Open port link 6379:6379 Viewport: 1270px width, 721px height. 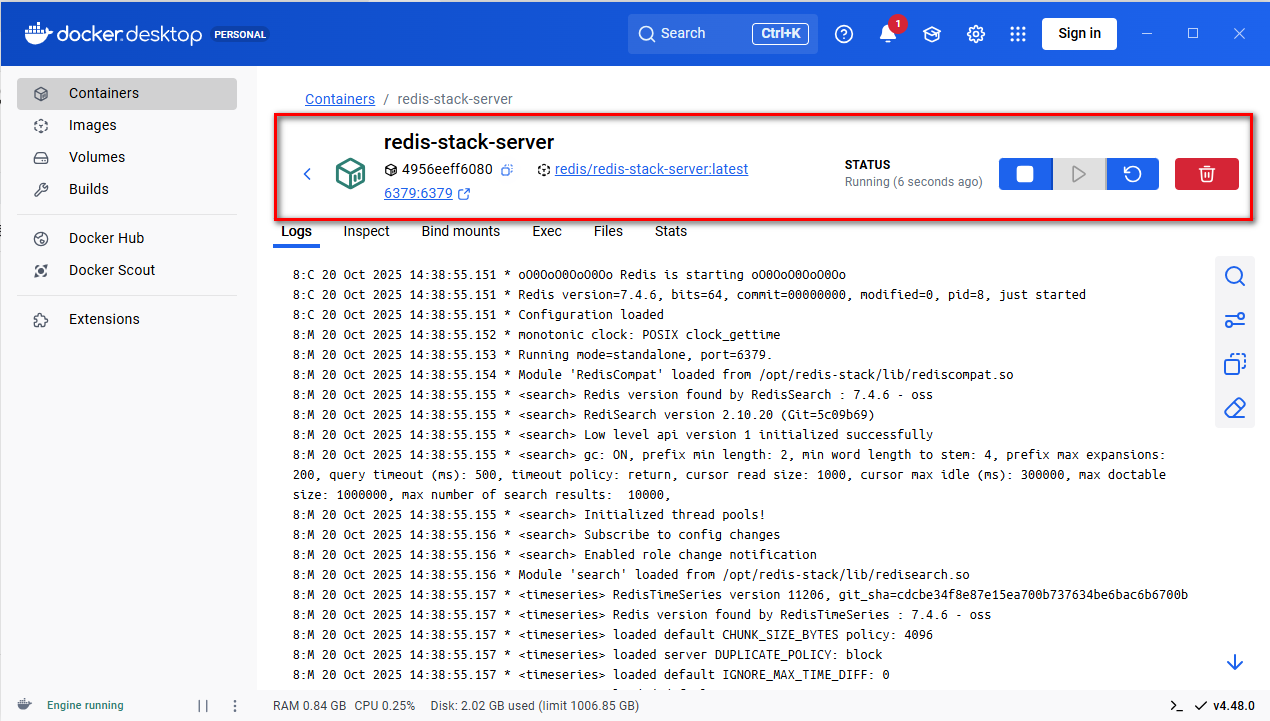click(x=418, y=193)
